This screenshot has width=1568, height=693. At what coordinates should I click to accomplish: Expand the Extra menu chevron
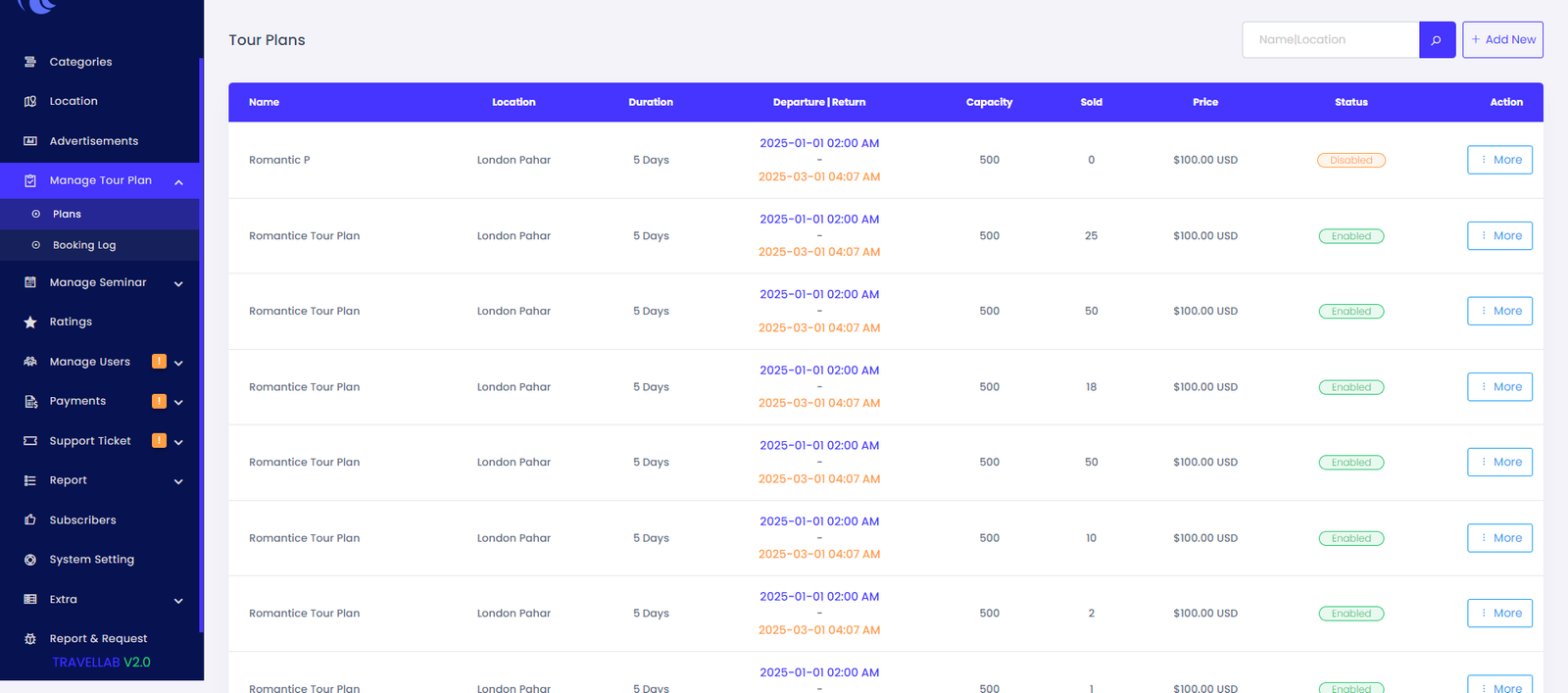point(178,600)
